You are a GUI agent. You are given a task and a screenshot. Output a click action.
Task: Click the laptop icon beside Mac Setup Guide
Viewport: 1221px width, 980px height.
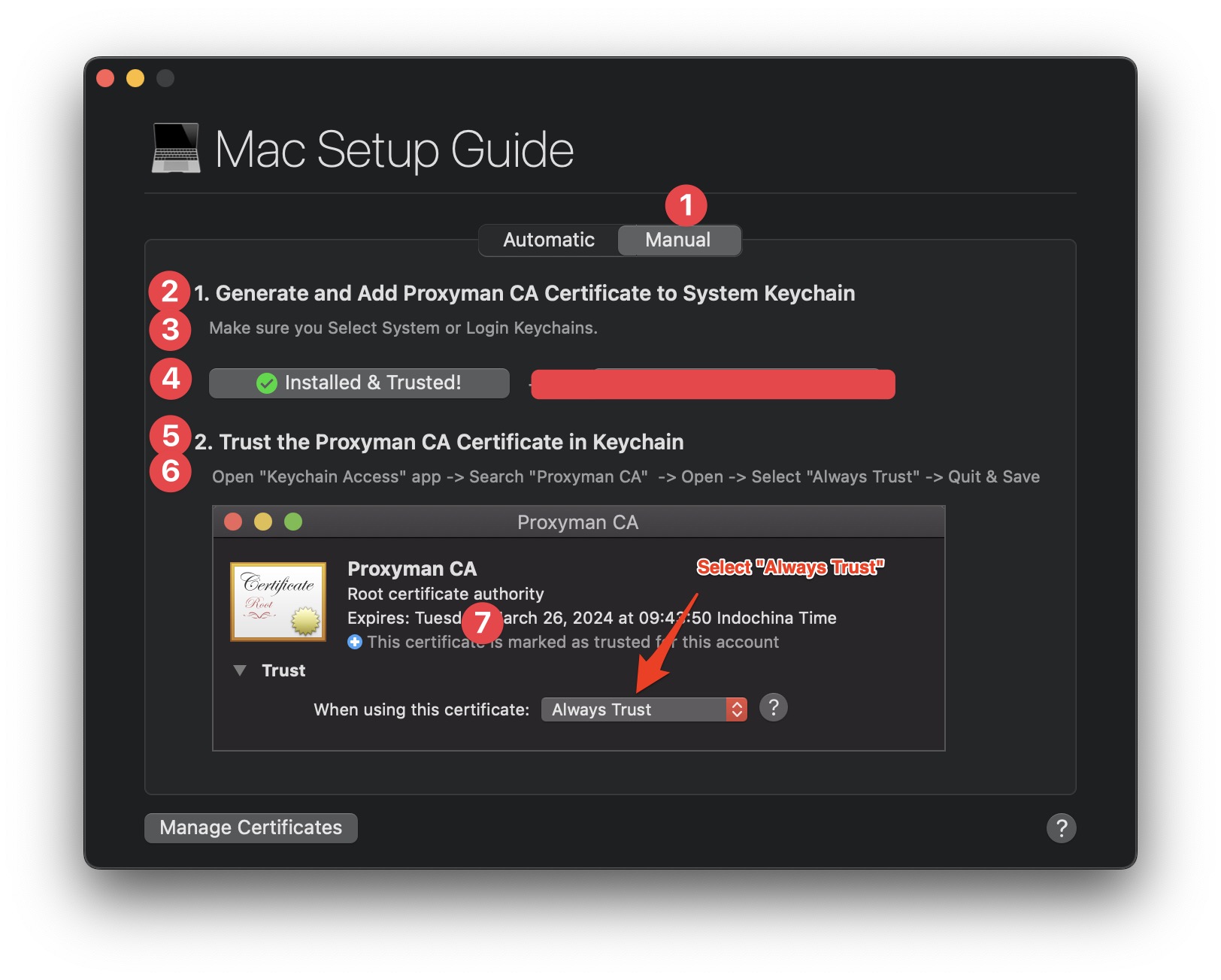[x=175, y=149]
